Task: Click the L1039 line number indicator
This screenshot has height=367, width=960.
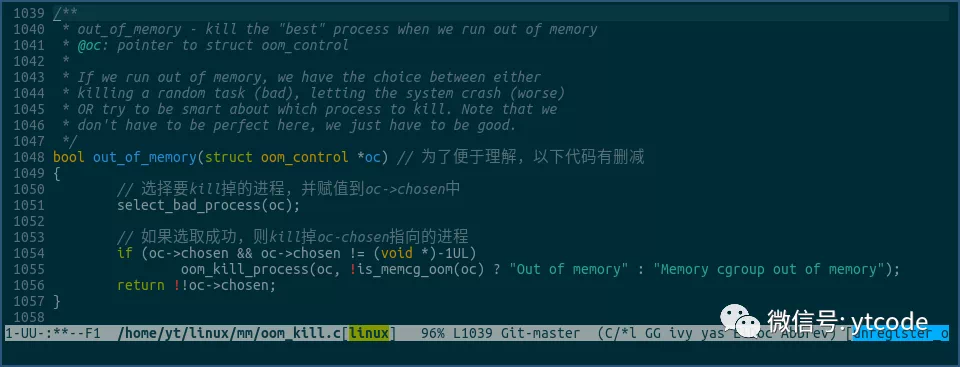Action: coord(473,333)
